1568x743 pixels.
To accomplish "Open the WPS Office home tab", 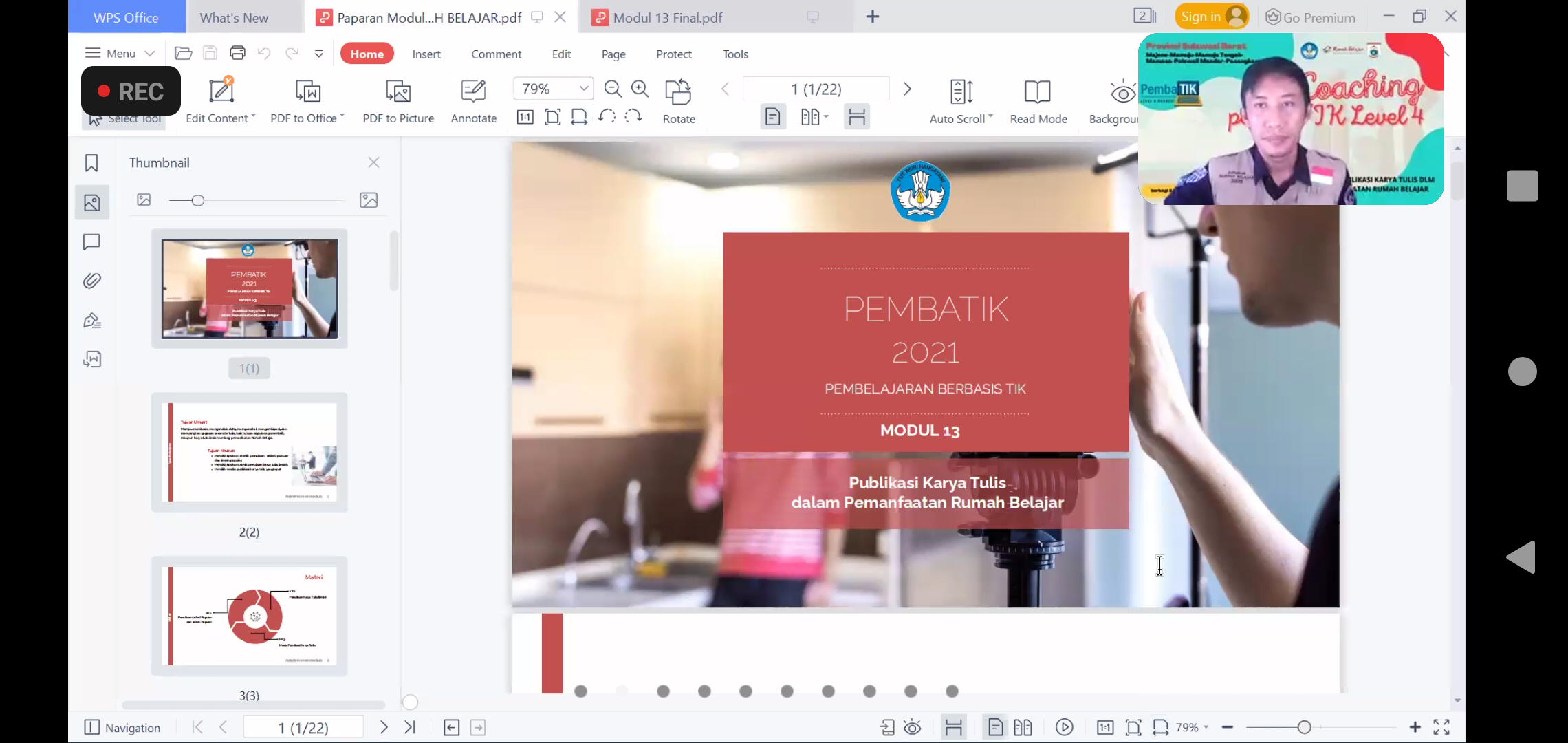I will pyautogui.click(x=127, y=17).
